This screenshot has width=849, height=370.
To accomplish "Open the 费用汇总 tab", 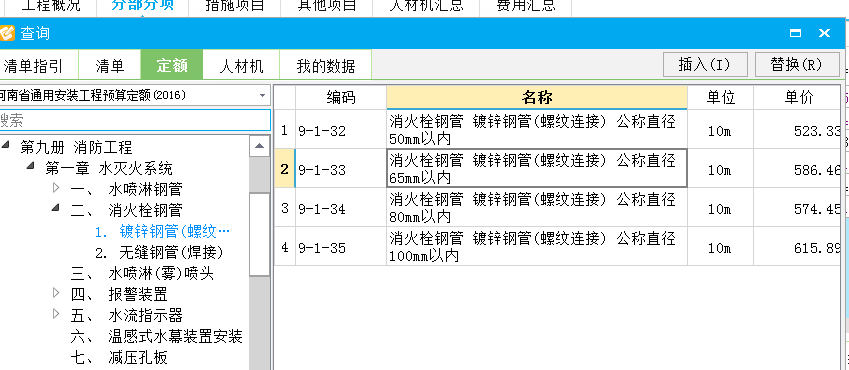I will click(526, 6).
